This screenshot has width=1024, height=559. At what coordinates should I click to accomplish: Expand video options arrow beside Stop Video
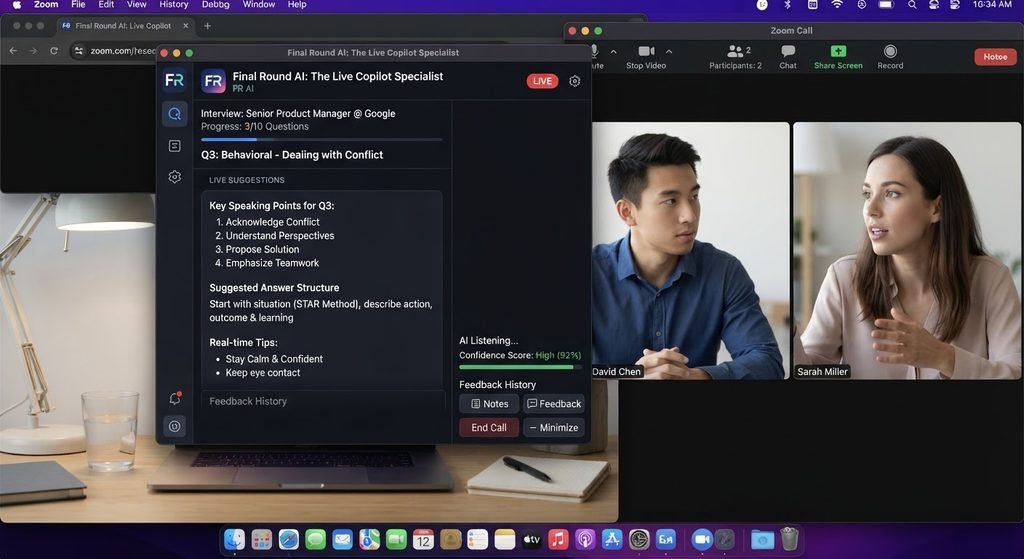click(x=669, y=51)
